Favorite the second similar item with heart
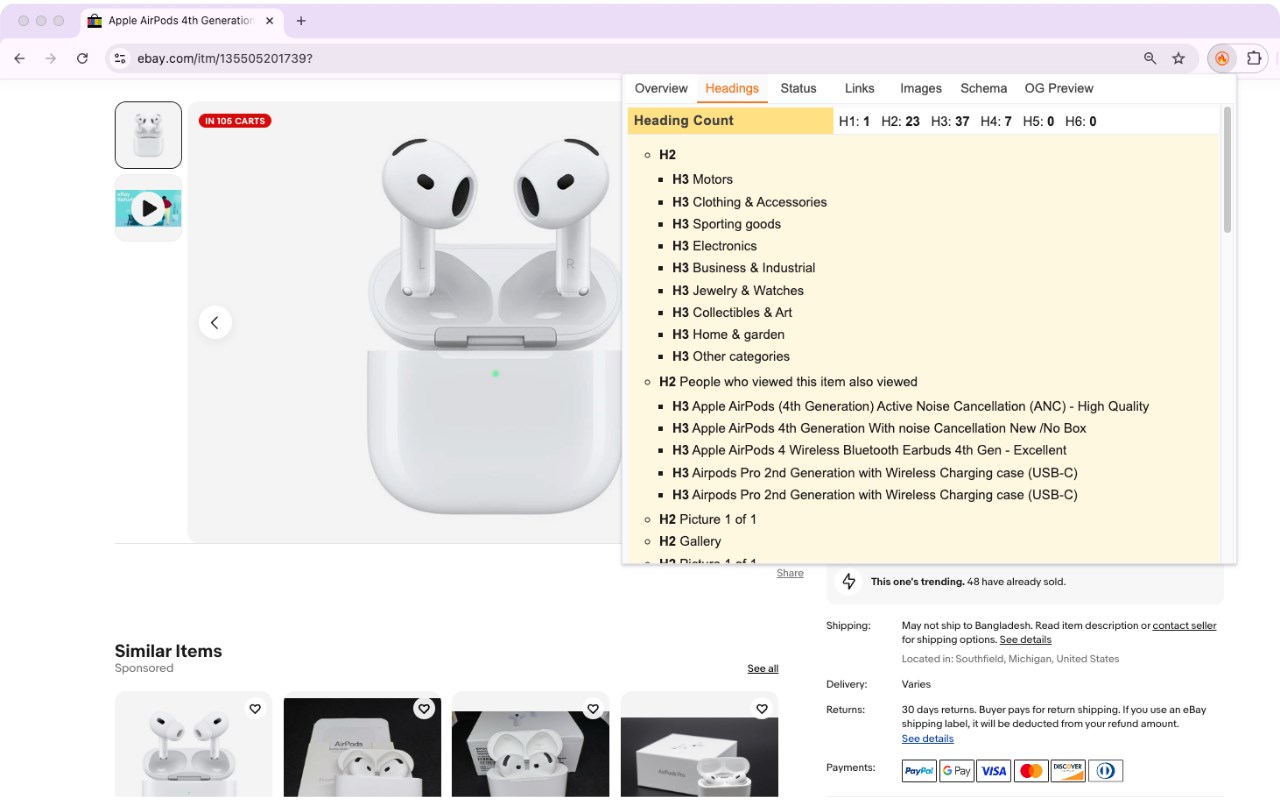The width and height of the screenshot is (1280, 800). tap(424, 709)
